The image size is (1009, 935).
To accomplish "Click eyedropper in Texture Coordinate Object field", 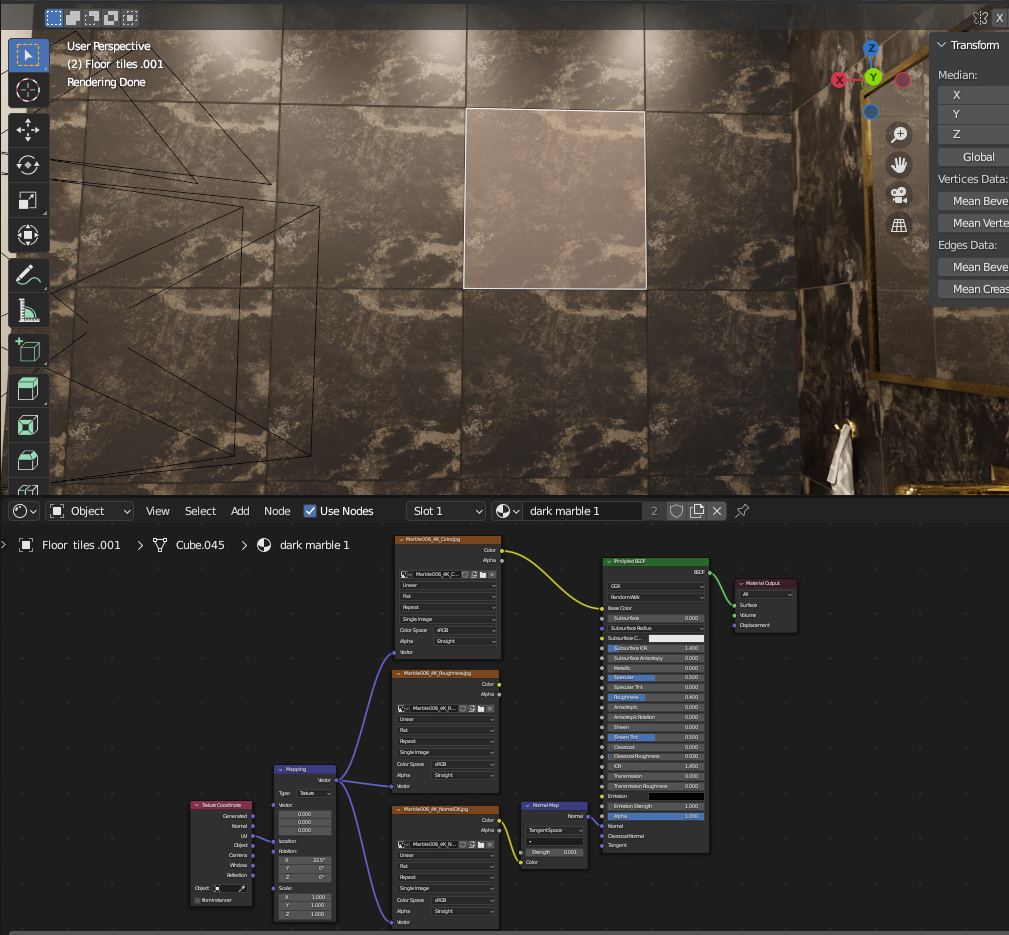I will click(242, 888).
